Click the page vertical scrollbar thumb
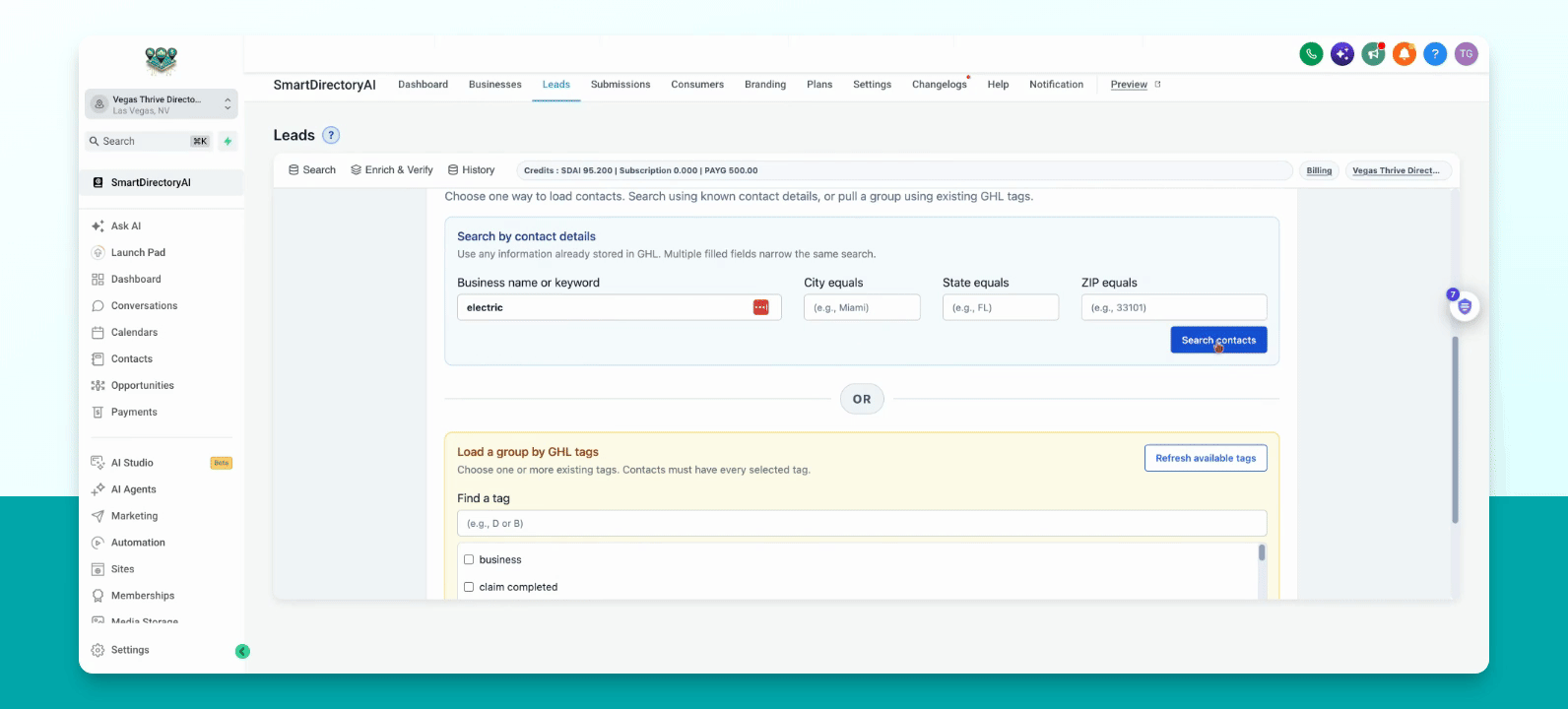The height and width of the screenshot is (709, 1568). click(x=1455, y=430)
